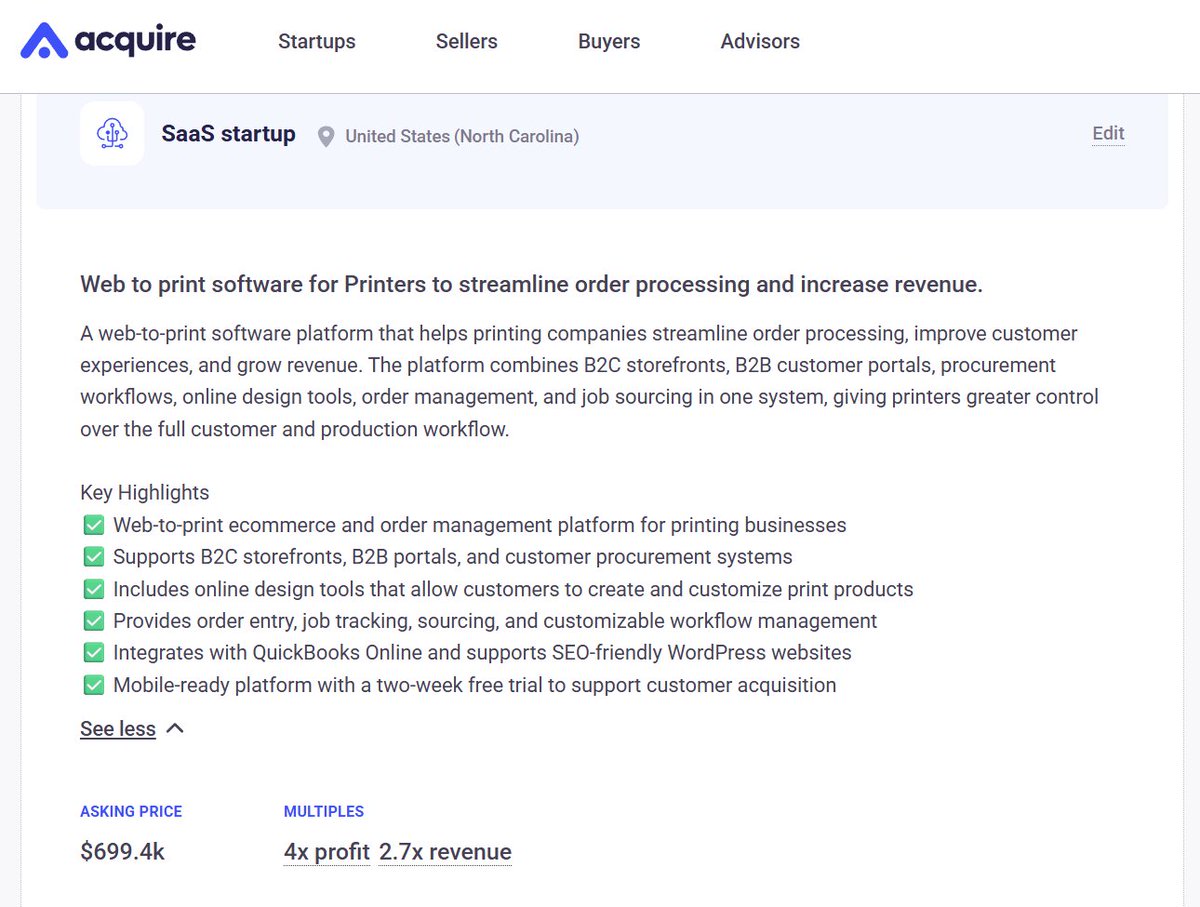Click the chevron up arrow beside See less
Image resolution: width=1200 pixels, height=907 pixels.
(175, 728)
